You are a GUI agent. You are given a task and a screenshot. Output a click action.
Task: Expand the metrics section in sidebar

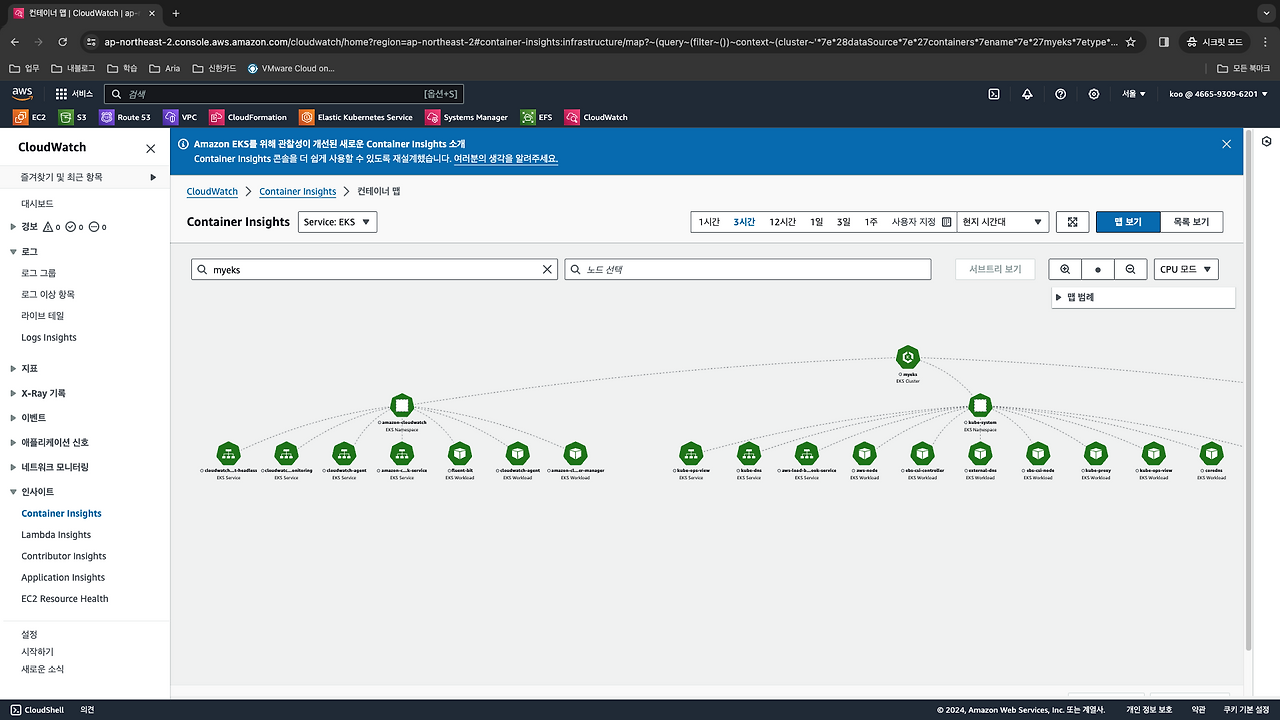tap(14, 369)
